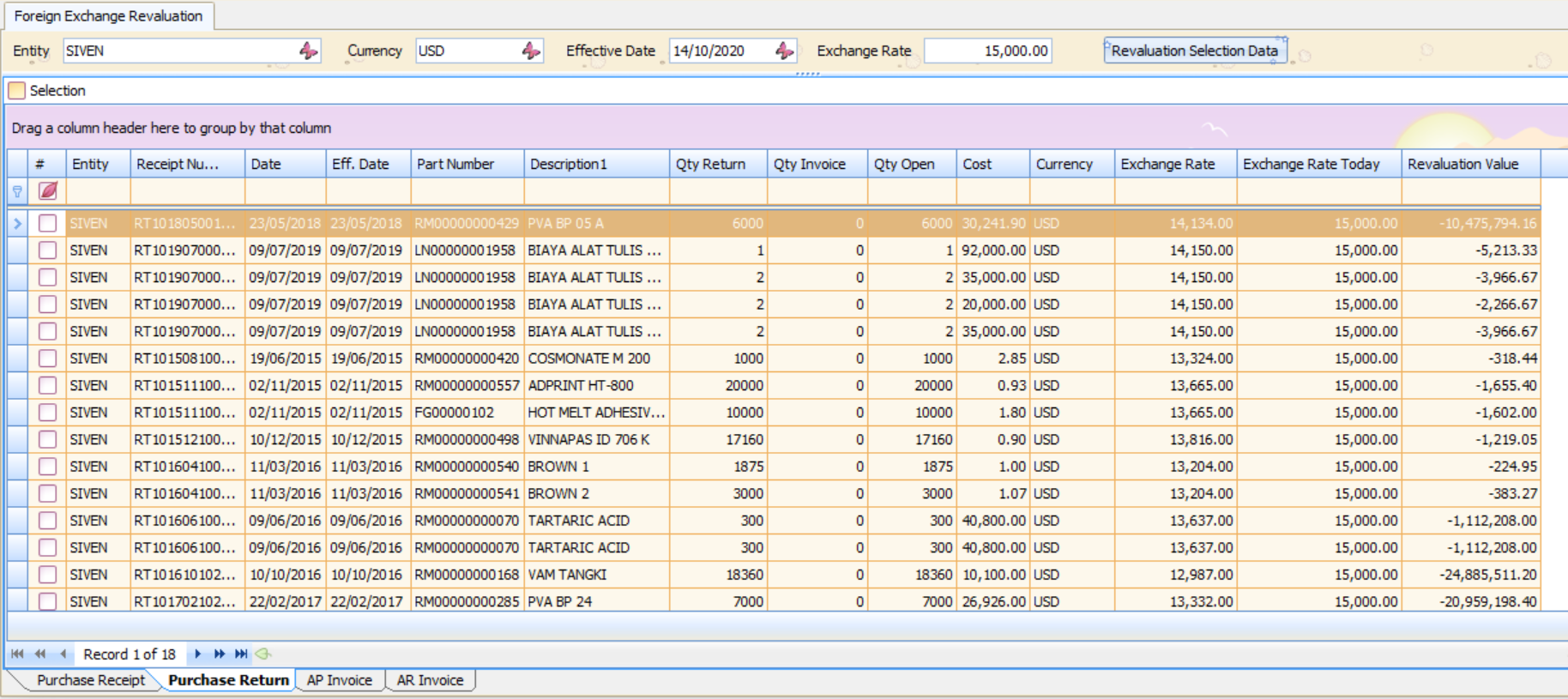Click the filter row funnel icon
This screenshot has width=1568, height=699.
tap(17, 191)
